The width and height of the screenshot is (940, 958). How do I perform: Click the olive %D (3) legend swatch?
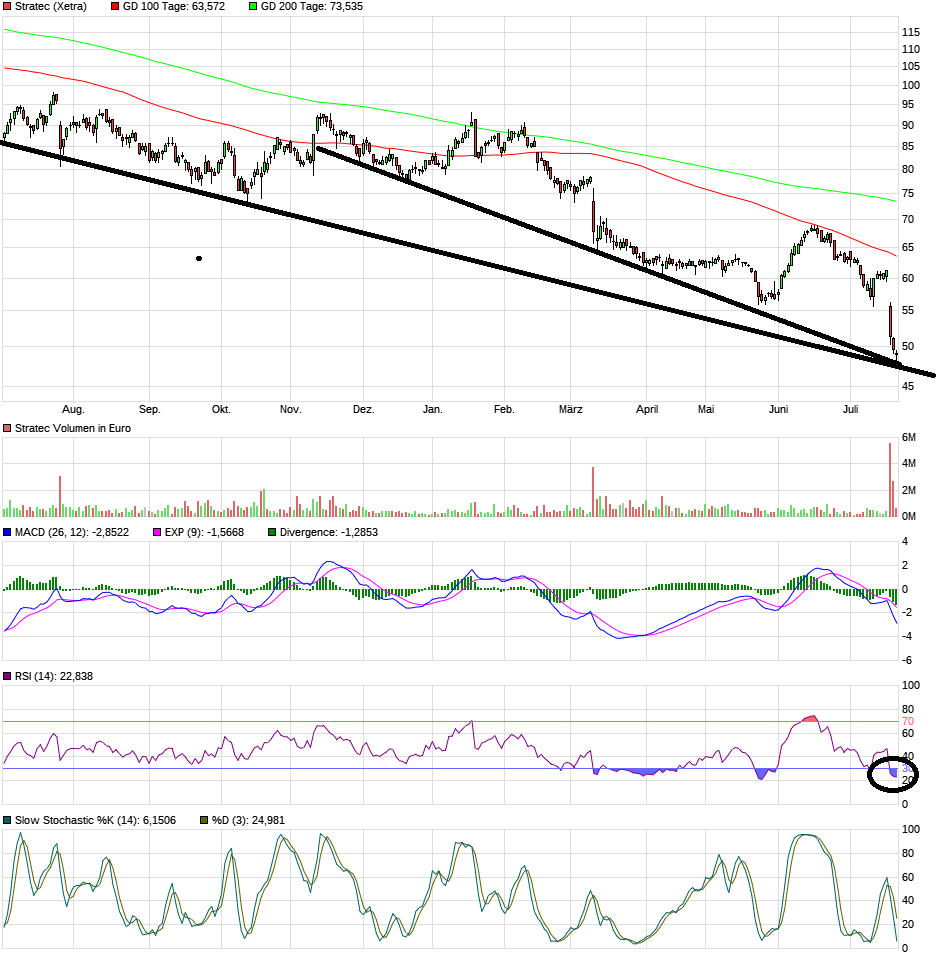[204, 821]
